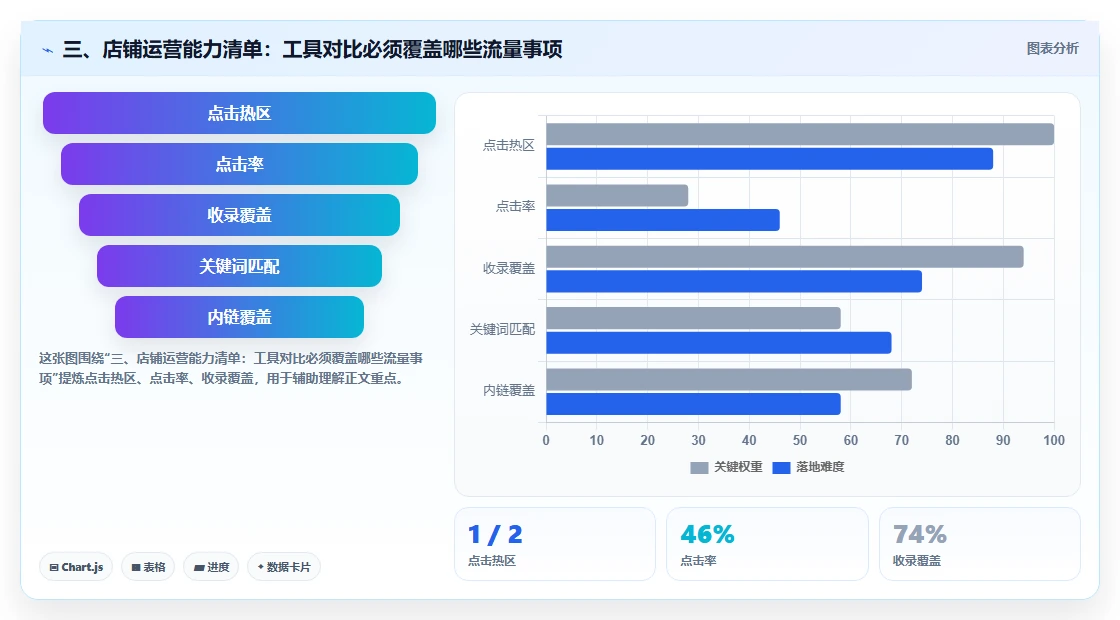Click the blue 落地难度 bar for 点击率
This screenshot has width=1120, height=620.
[663, 220]
